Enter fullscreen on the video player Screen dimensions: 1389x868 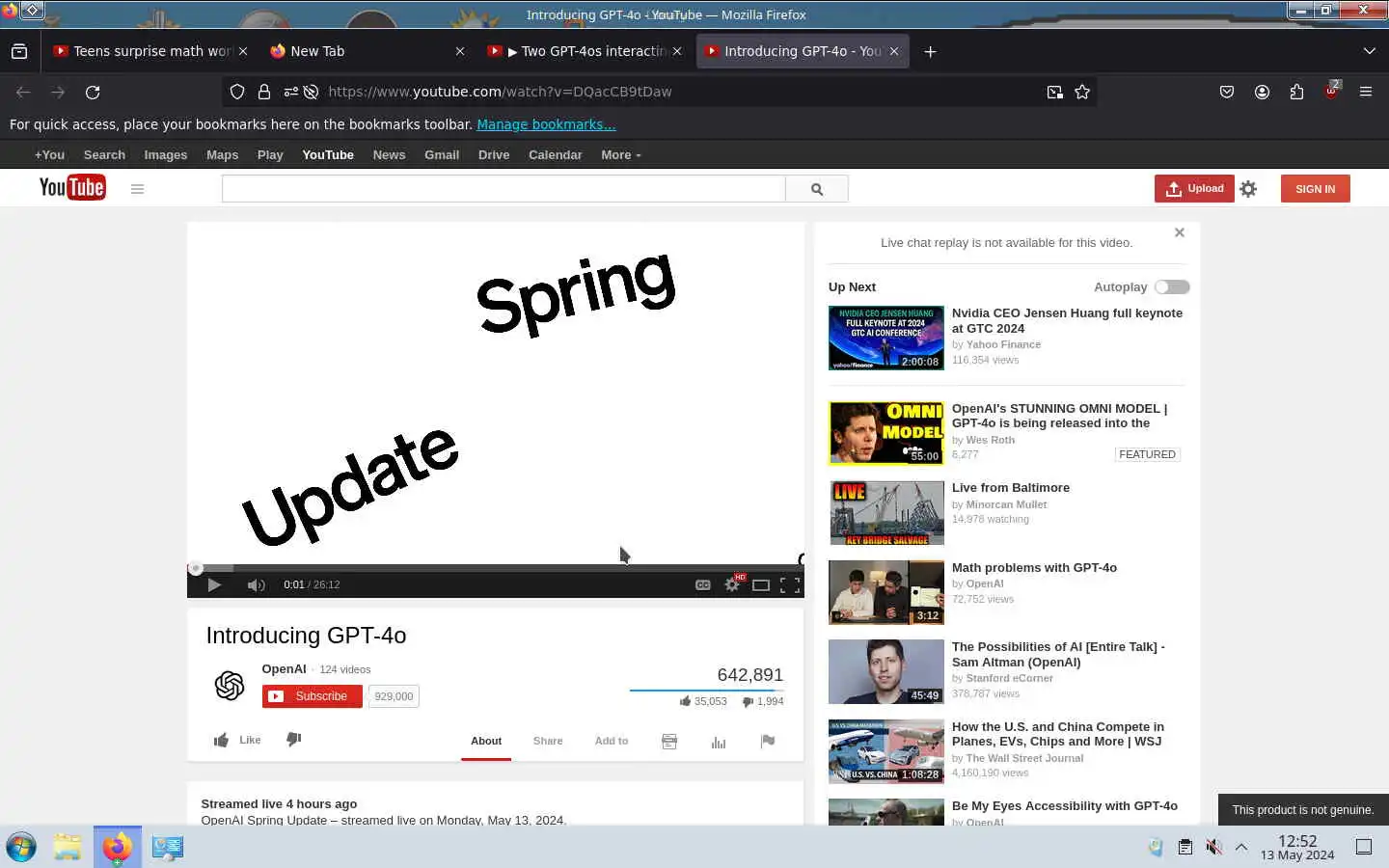[790, 584]
